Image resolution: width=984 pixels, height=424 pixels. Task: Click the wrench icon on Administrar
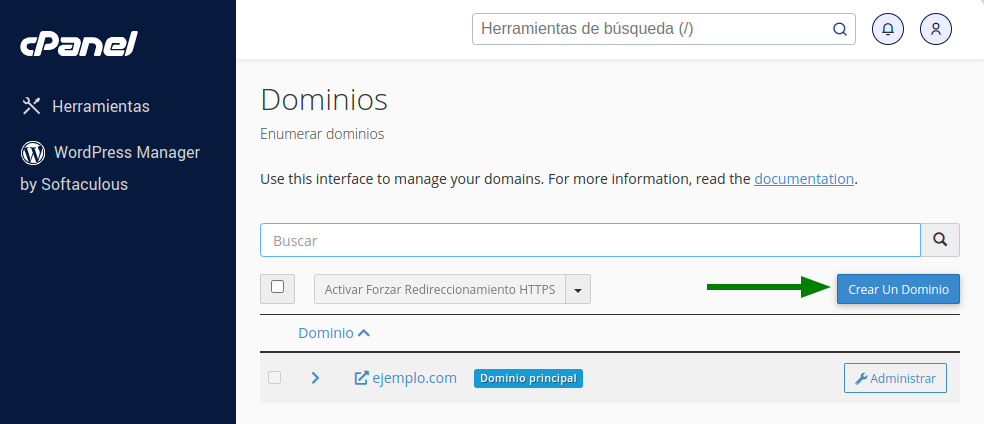click(862, 379)
